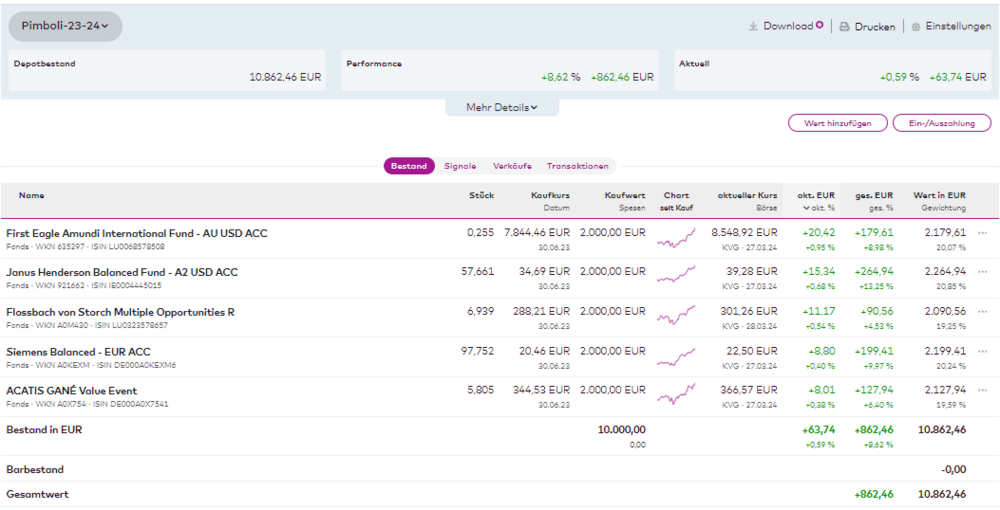Open three-dot menu for First Eagle Amundi row
The image size is (1000, 510).
982,233
